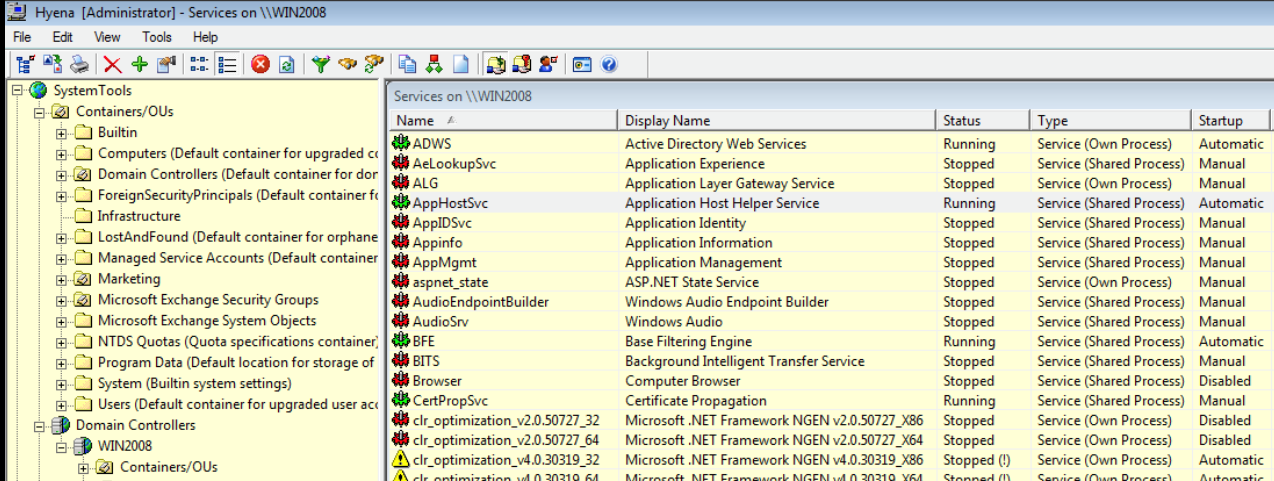
Task: Click the server icon beside WIN2008 tree node
Action: (x=83, y=446)
